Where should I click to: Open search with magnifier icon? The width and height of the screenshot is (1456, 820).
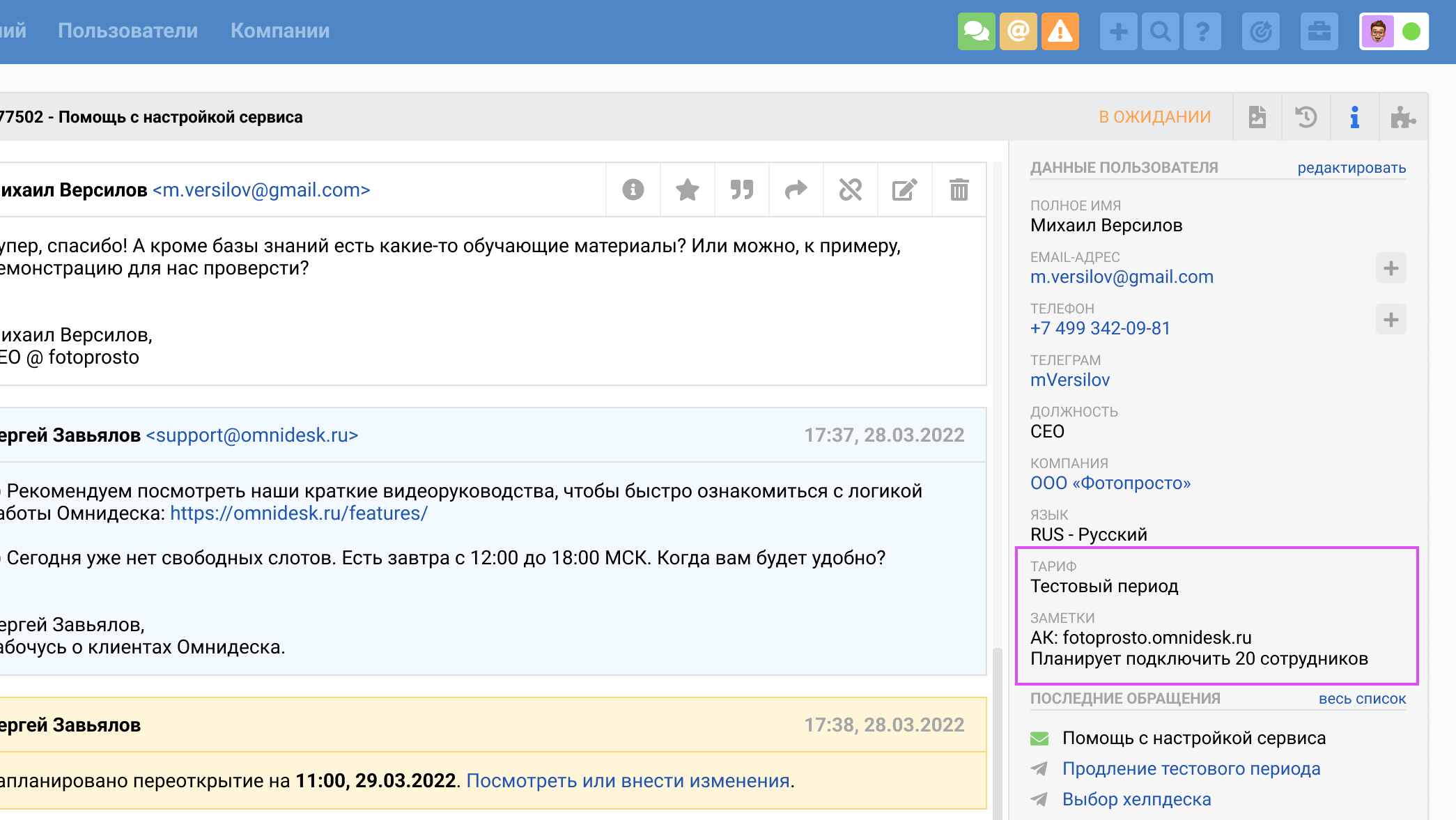point(1160,31)
